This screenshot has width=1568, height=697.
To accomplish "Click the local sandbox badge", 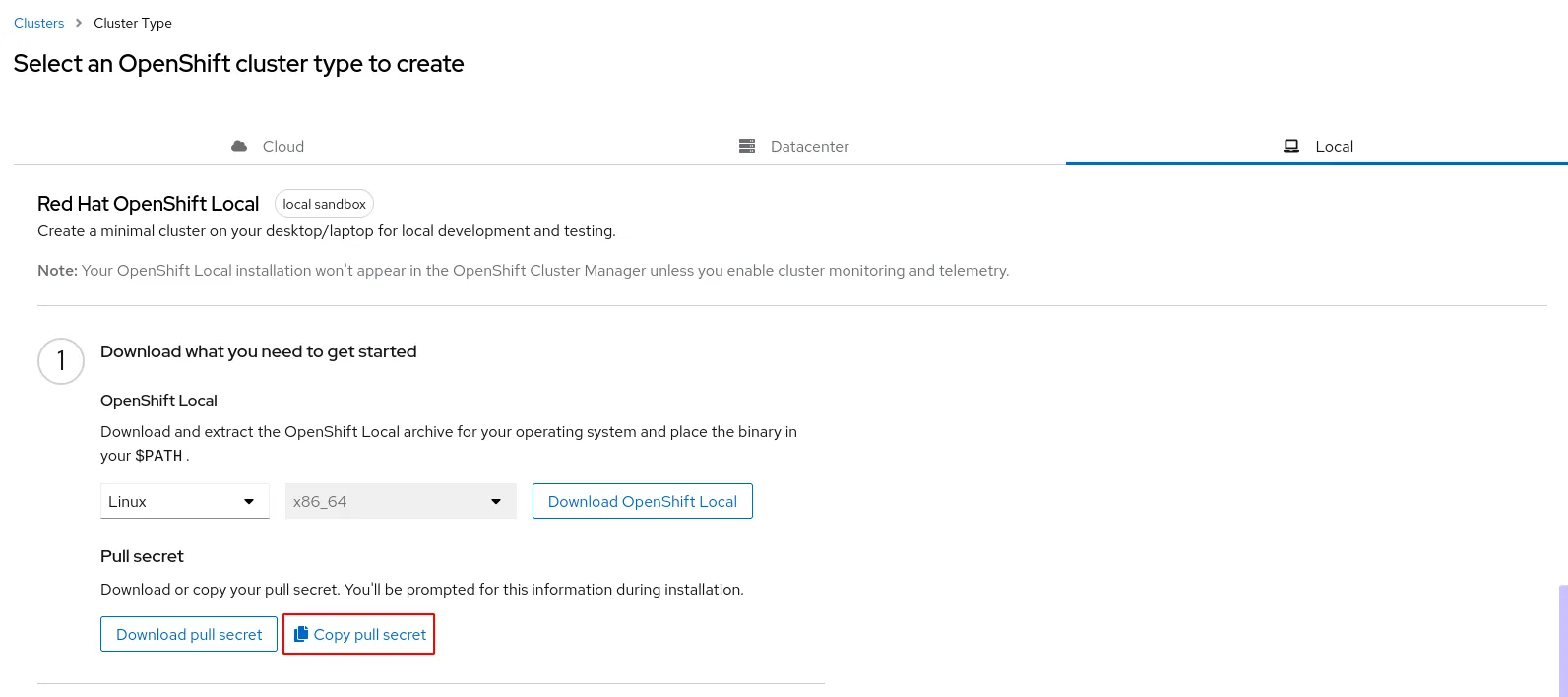I will click(324, 204).
